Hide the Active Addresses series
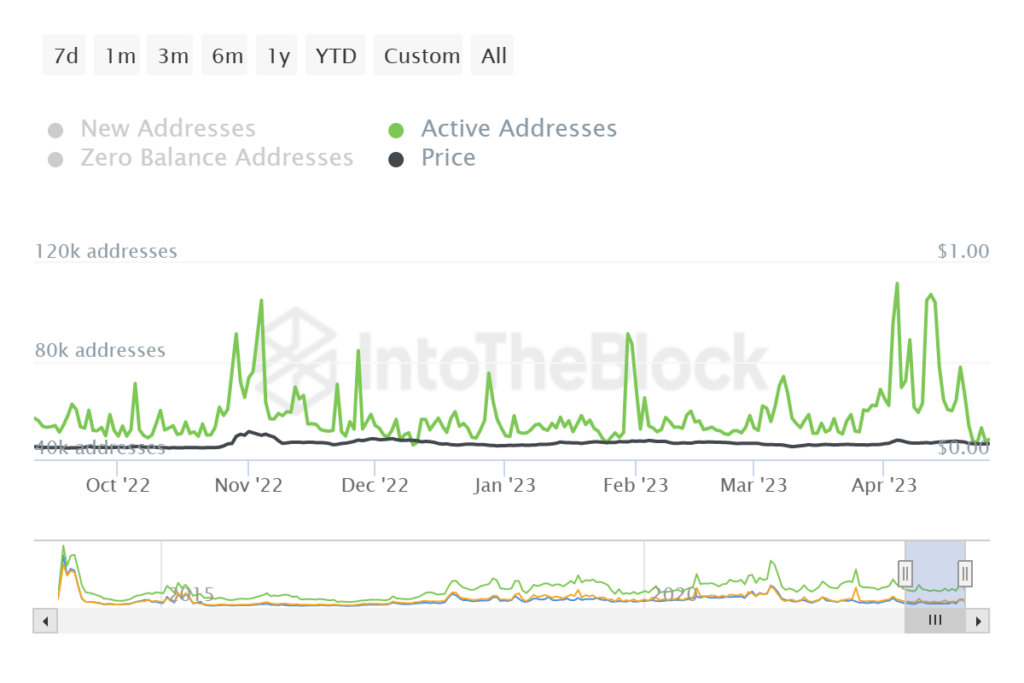 coord(518,129)
